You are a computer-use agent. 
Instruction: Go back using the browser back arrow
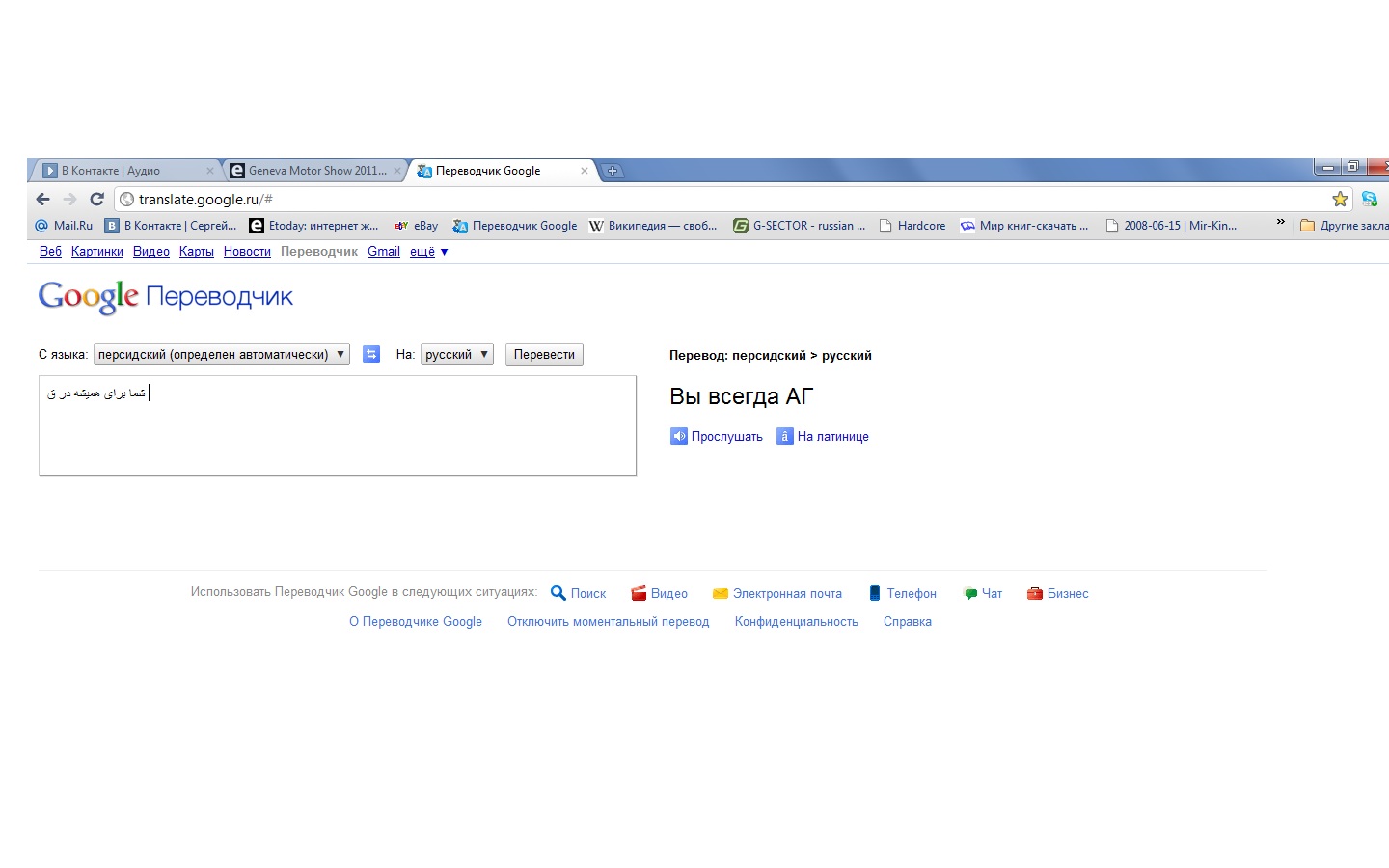[x=42, y=200]
